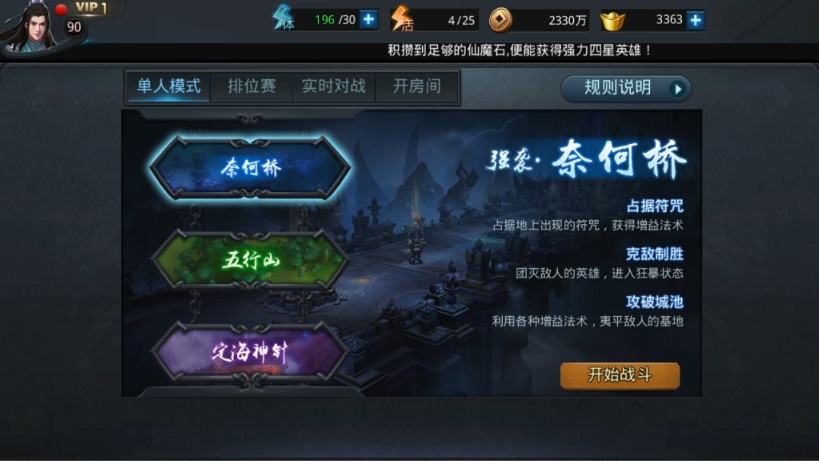Check the VIP 1 badge

tap(91, 7)
